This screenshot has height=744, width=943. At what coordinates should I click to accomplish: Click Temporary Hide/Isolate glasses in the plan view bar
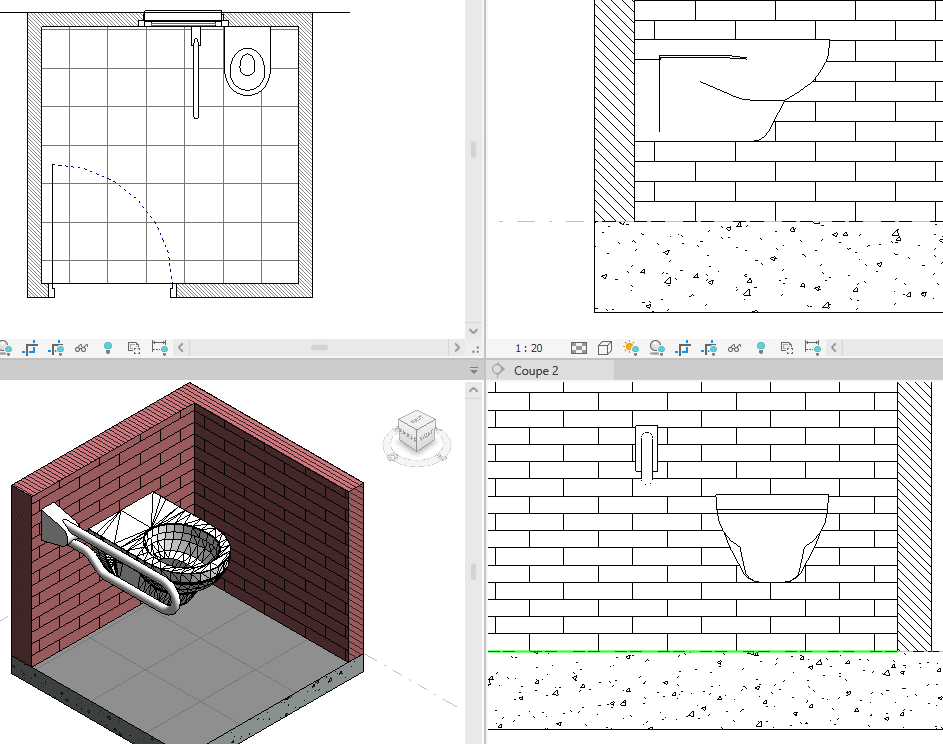[x=82, y=348]
